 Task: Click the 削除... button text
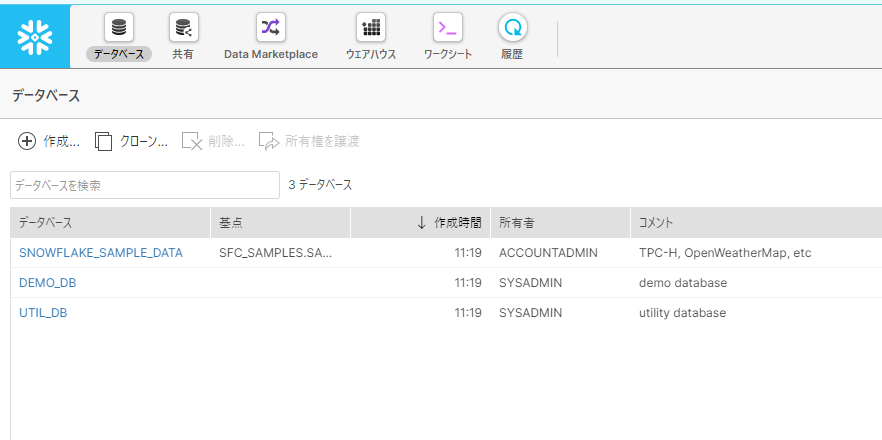click(226, 141)
